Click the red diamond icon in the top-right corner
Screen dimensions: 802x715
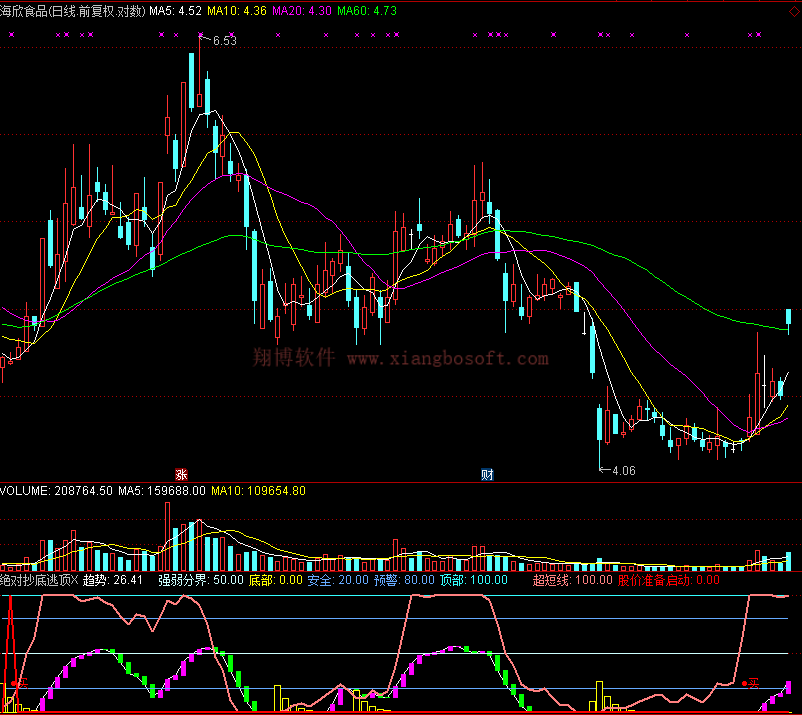tap(795, 12)
